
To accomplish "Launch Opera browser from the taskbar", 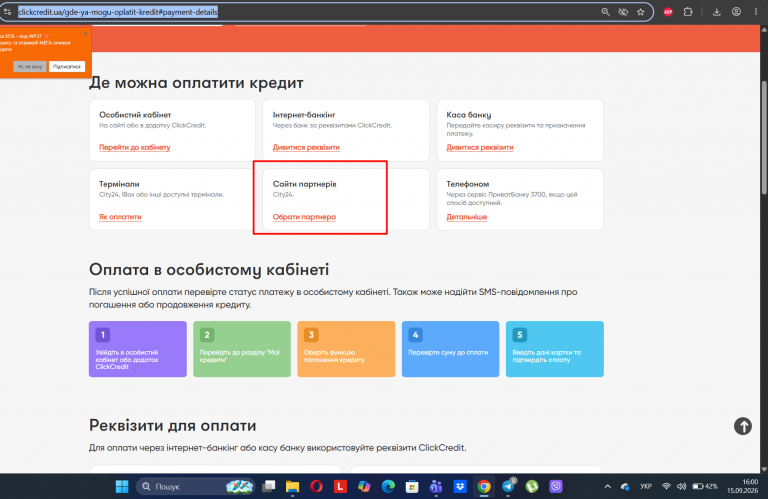I will pyautogui.click(x=316, y=486).
